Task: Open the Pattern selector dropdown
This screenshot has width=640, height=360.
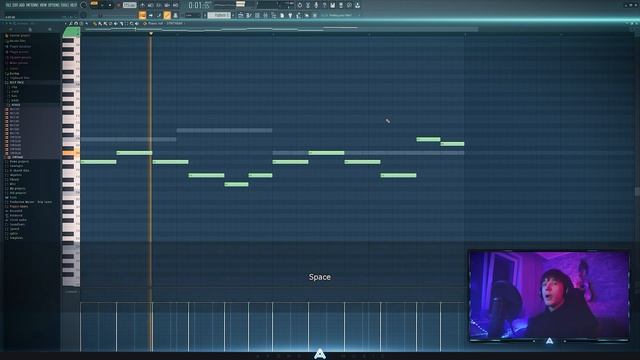Action: click(x=219, y=15)
